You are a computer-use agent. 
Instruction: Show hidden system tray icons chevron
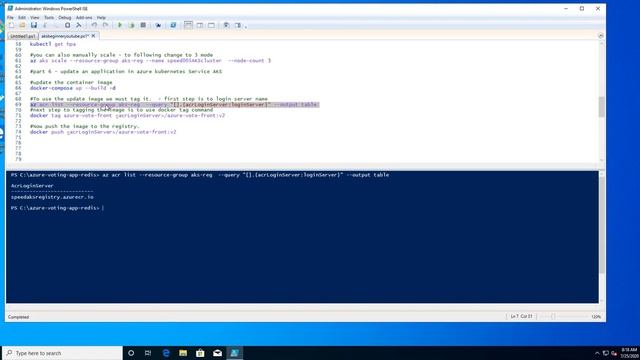(x=597, y=353)
